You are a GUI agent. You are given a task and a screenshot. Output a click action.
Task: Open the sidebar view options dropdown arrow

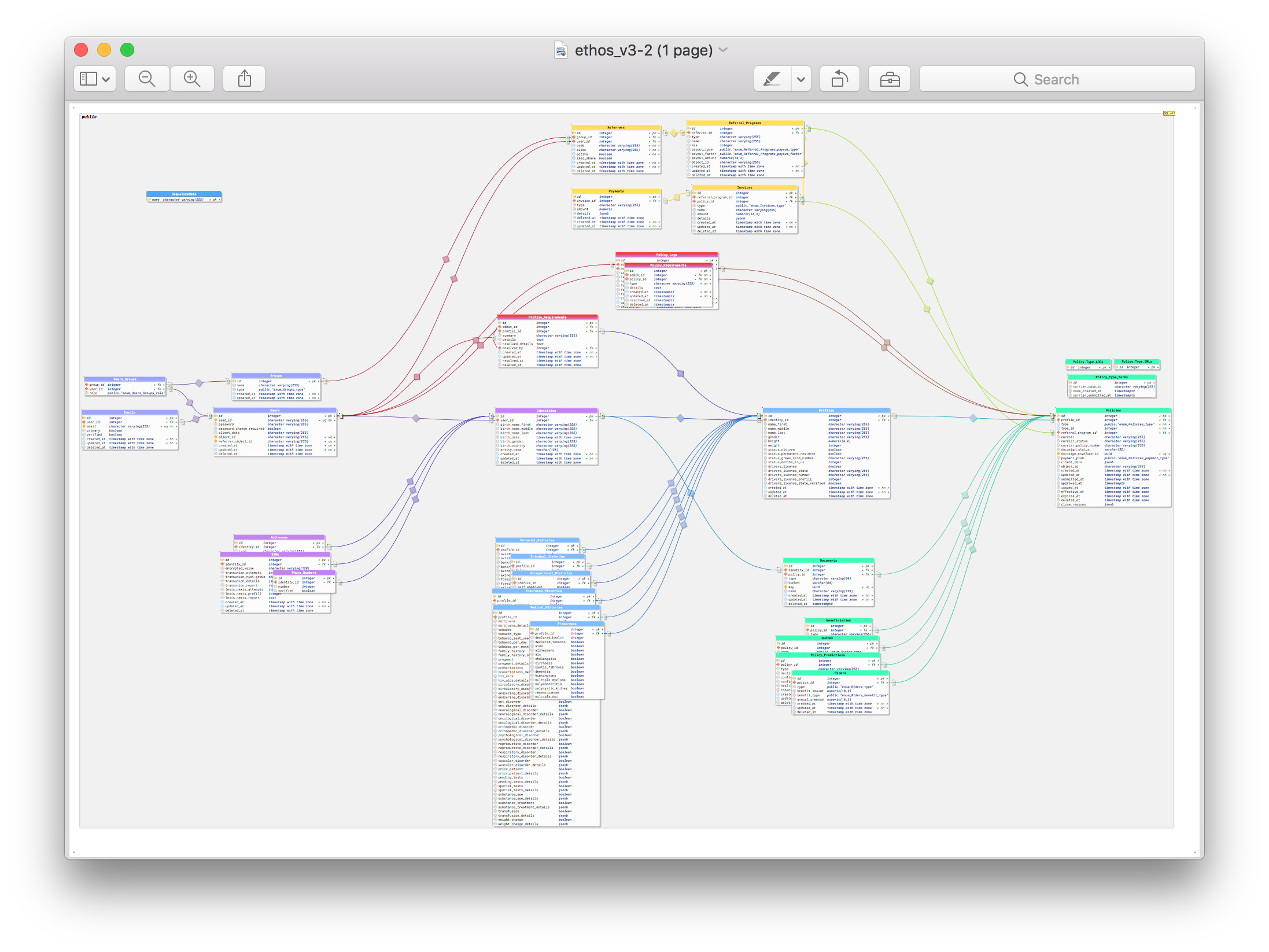coord(106,79)
